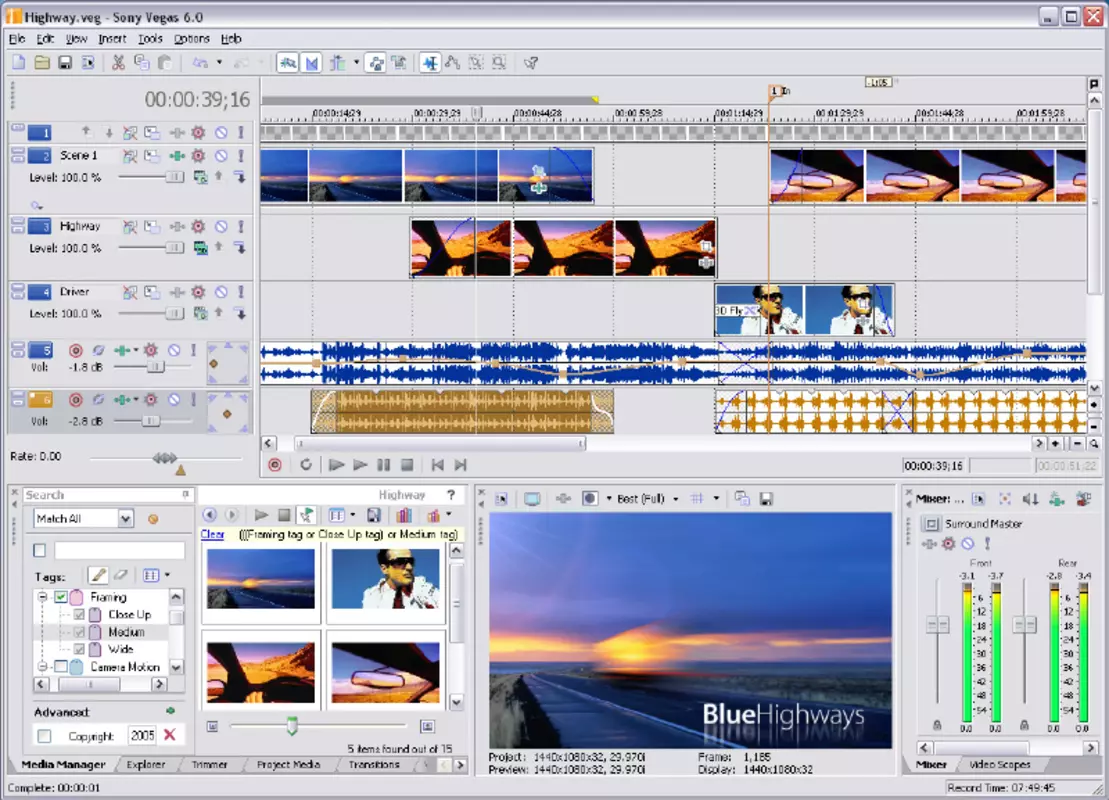This screenshot has height=800, width=1109.
Task: Mute the Highway track
Action: click(221, 226)
